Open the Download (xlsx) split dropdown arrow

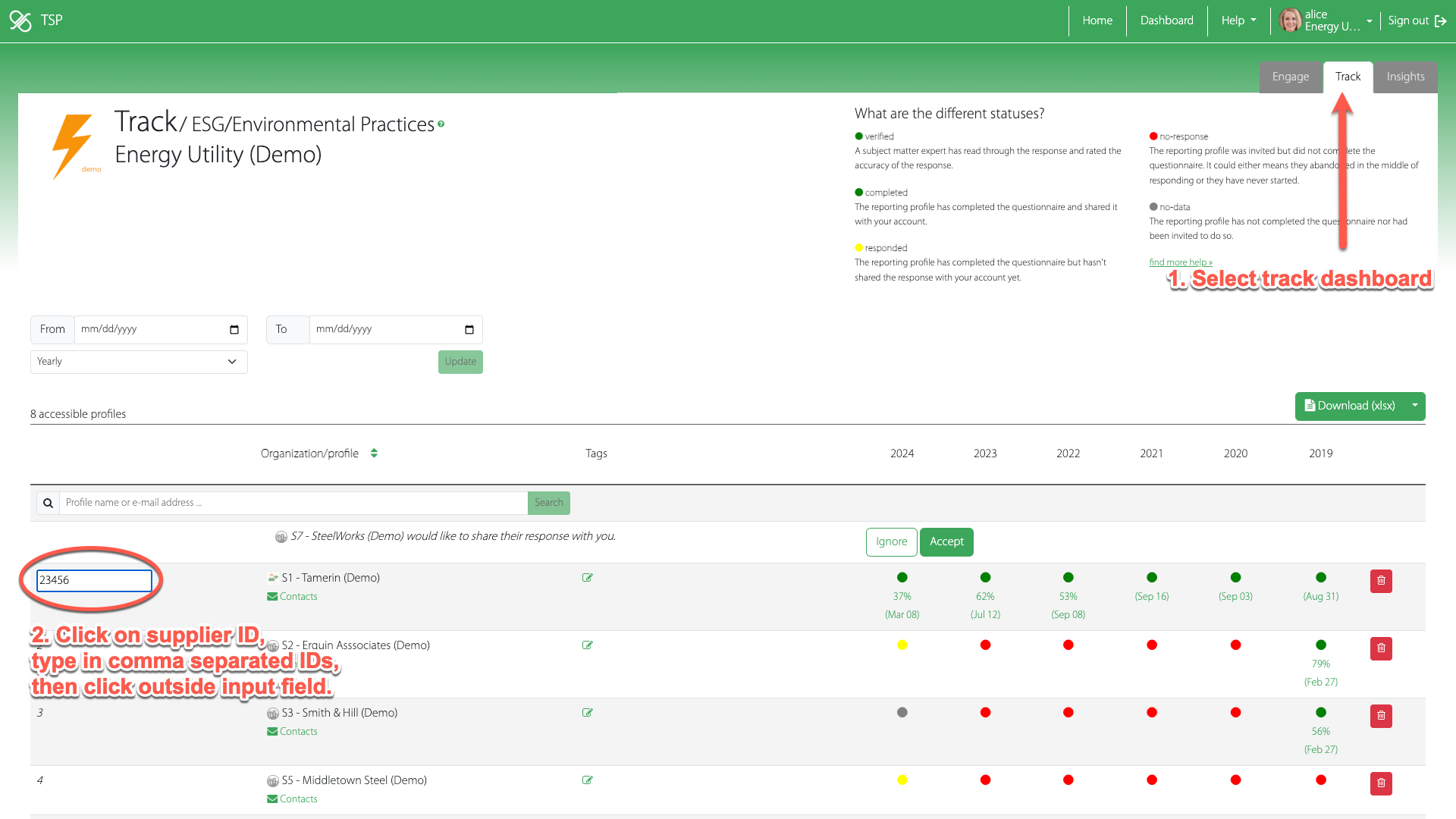click(x=1414, y=406)
